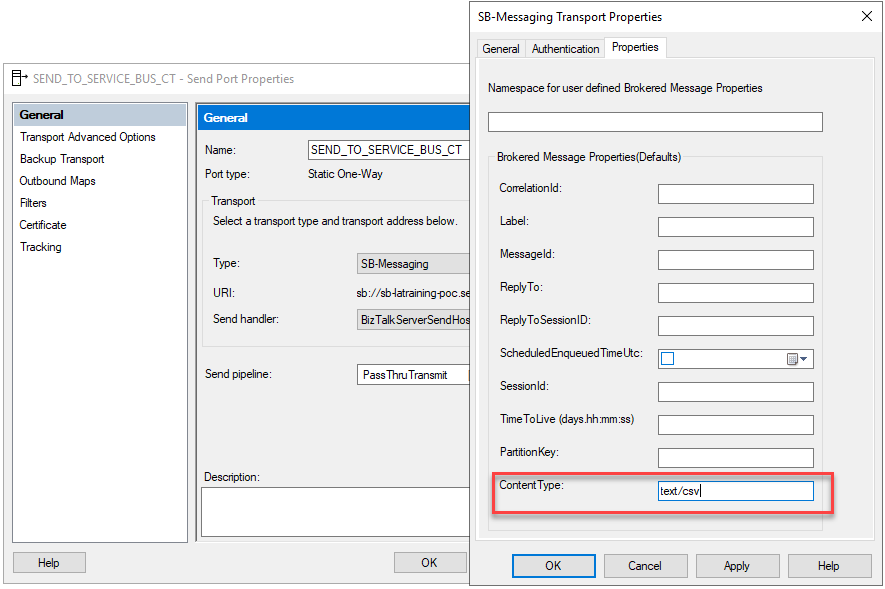Switch to the General tab in SB-Messaging dialog
Screen dimensions: 885x589
[500, 47]
